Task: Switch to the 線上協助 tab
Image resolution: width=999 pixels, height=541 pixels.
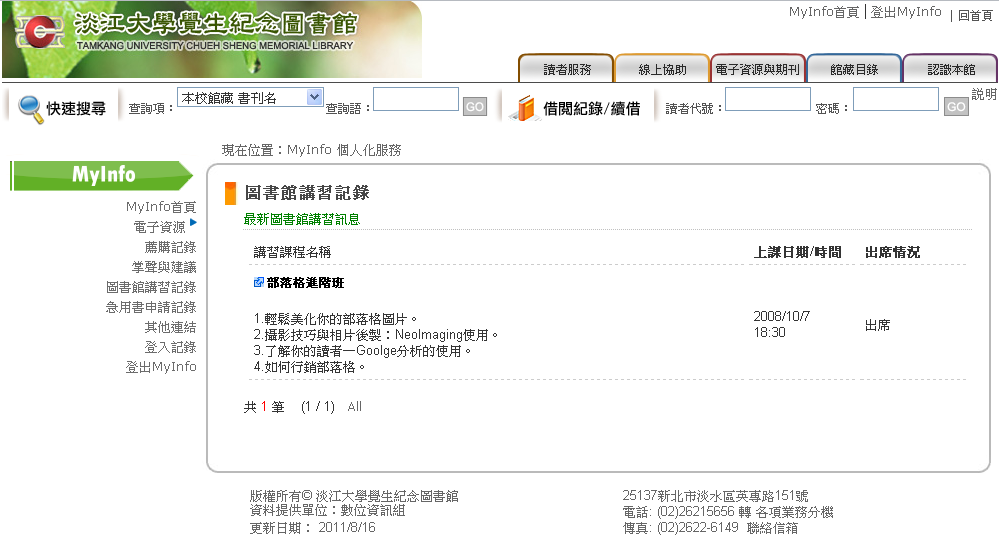Action: [x=662, y=69]
